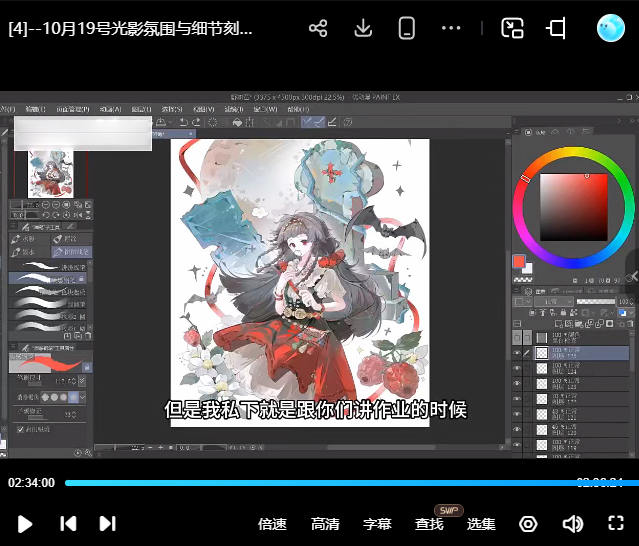Open the three-dots more options menu
Viewport: 639px width, 546px height.
coord(451,28)
